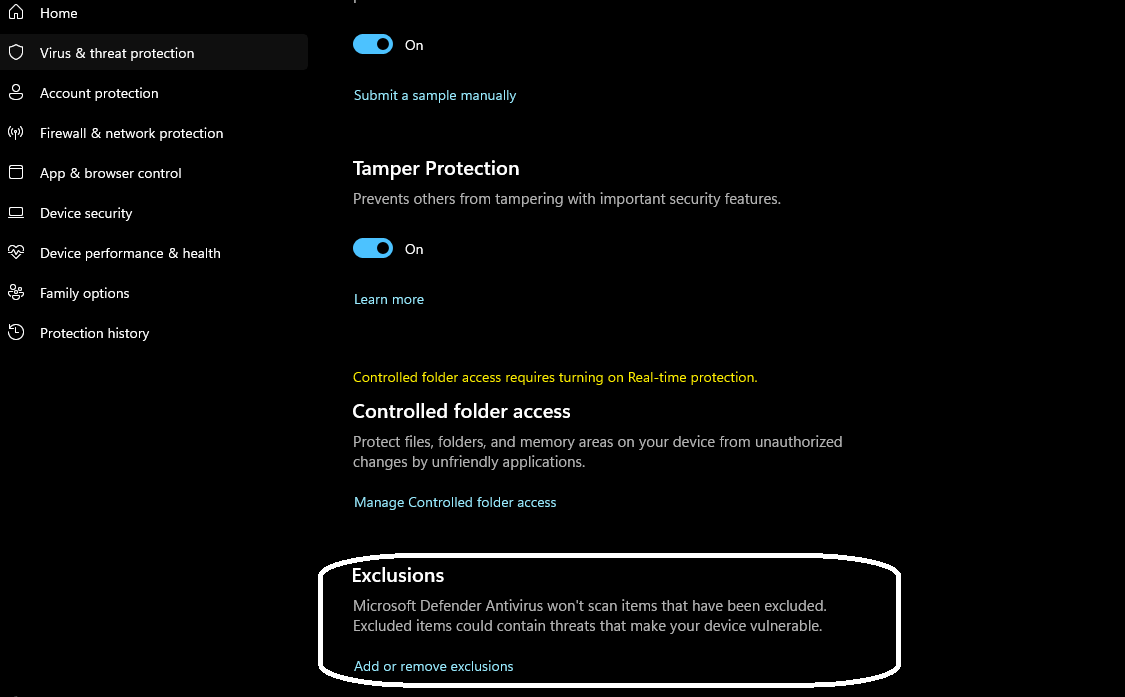Click the person icon for Account protection
This screenshot has height=697, width=1125.
(x=16, y=93)
